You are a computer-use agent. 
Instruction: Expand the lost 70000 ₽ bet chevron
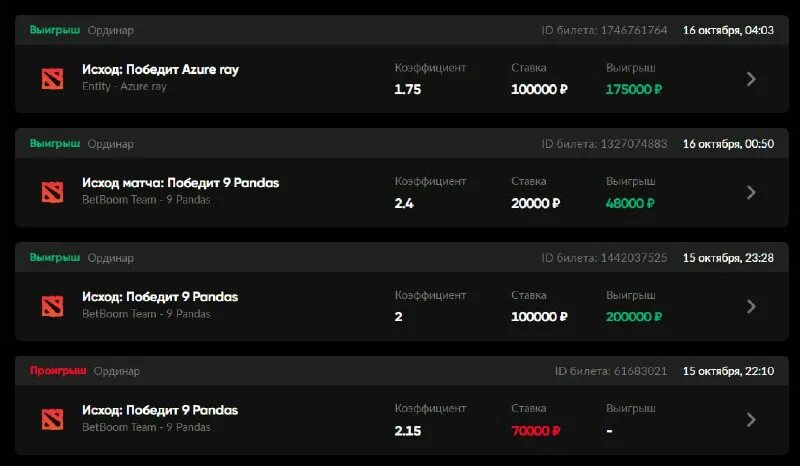(x=751, y=420)
